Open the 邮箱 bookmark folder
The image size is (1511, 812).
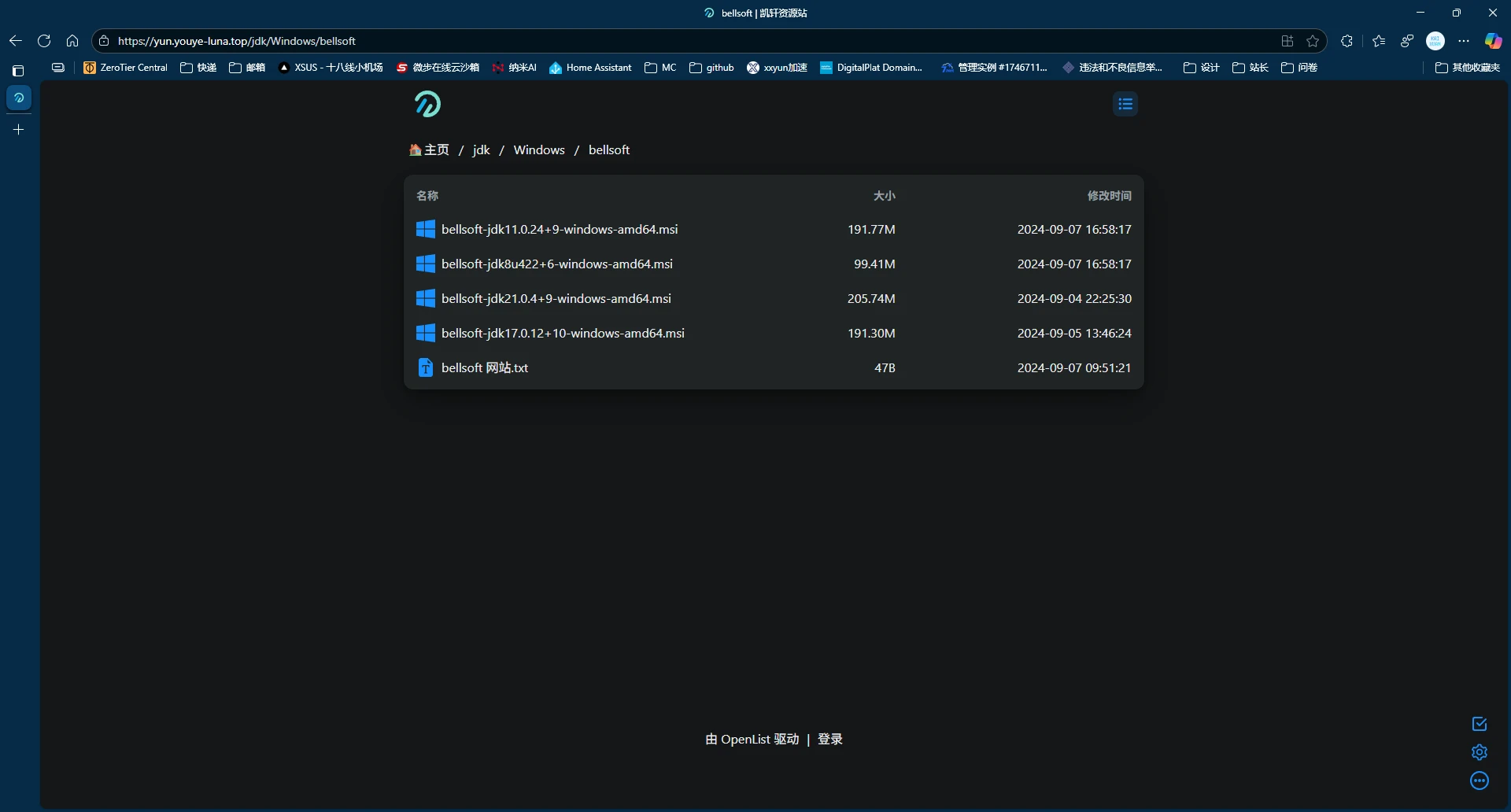pyautogui.click(x=247, y=68)
